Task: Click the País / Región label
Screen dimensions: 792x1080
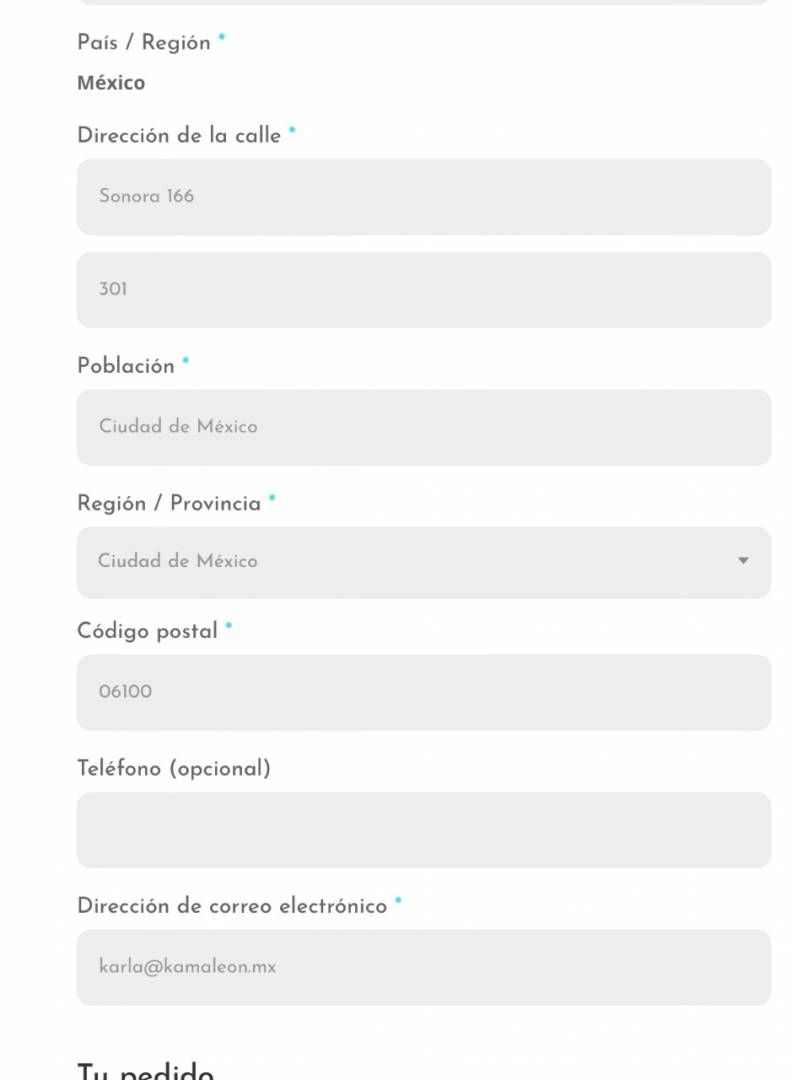Action: pos(144,43)
